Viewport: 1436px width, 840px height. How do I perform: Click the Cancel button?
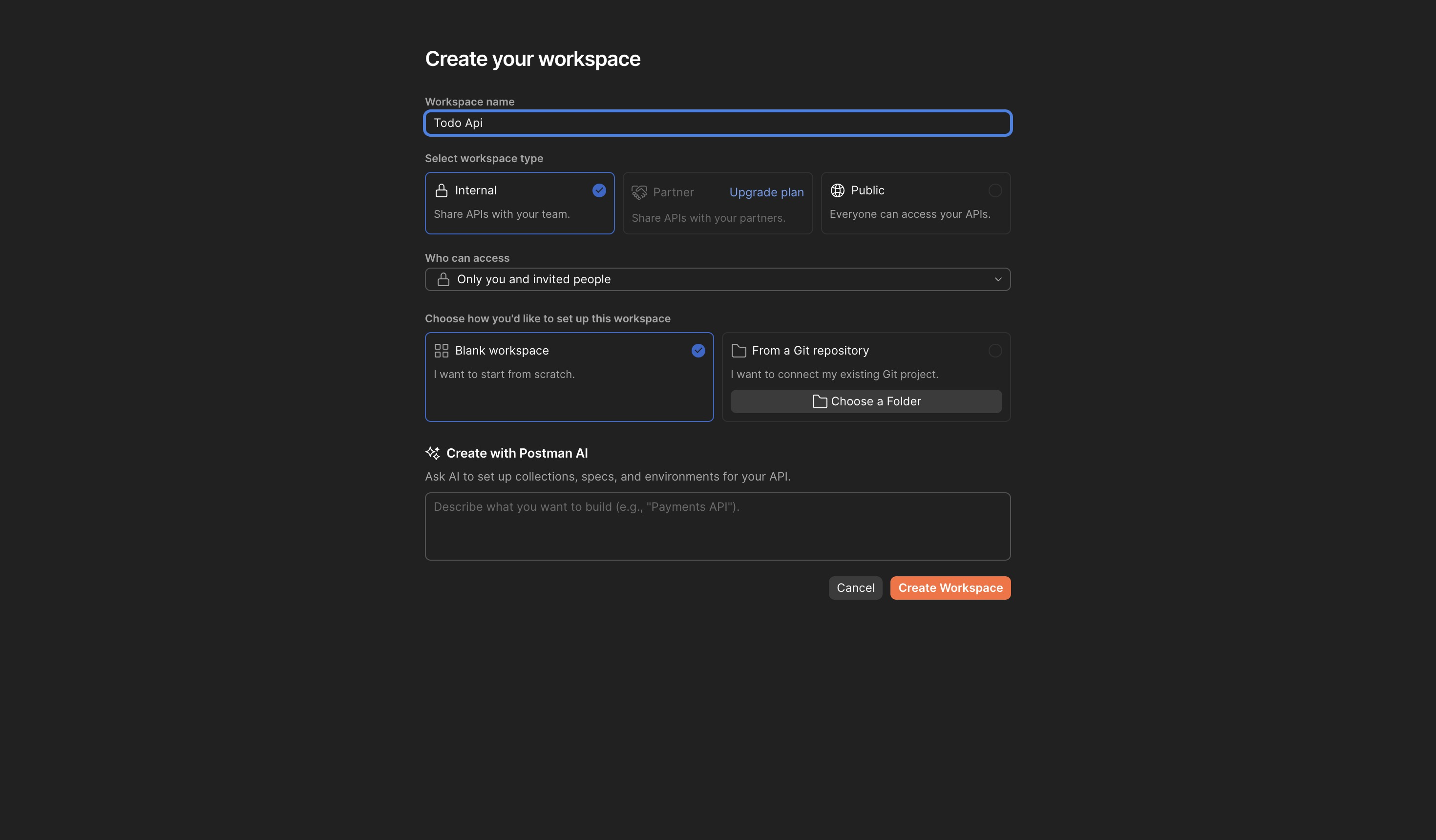click(x=855, y=588)
